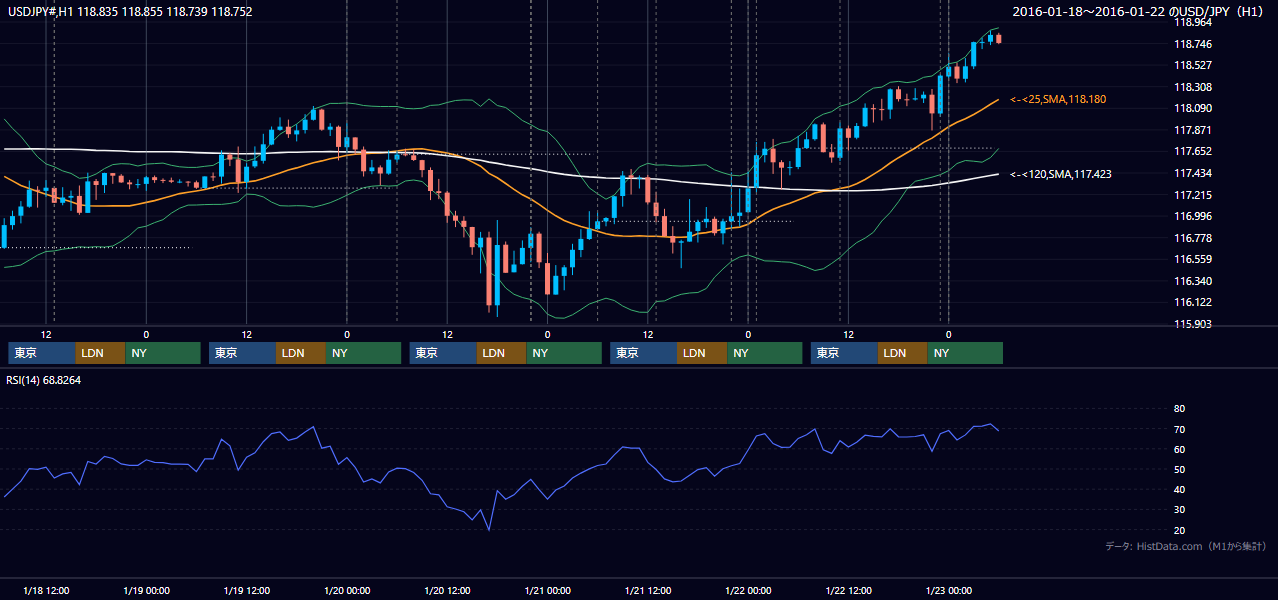Image resolution: width=1278 pixels, height=600 pixels.
Task: Select the RSI(14) 68.8264 indicator label
Action: coord(44,380)
